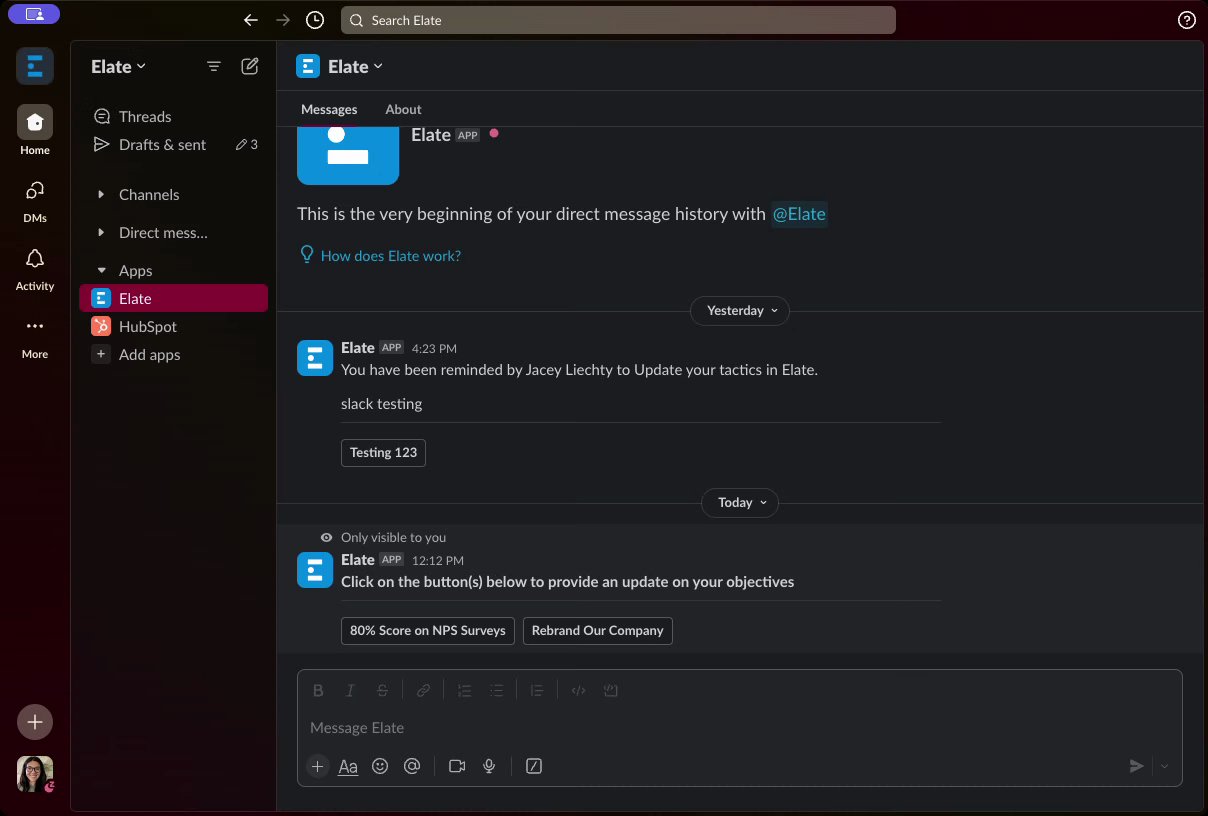The width and height of the screenshot is (1208, 816).
Task: Toggle strikethrough formatting
Action: [x=382, y=690]
